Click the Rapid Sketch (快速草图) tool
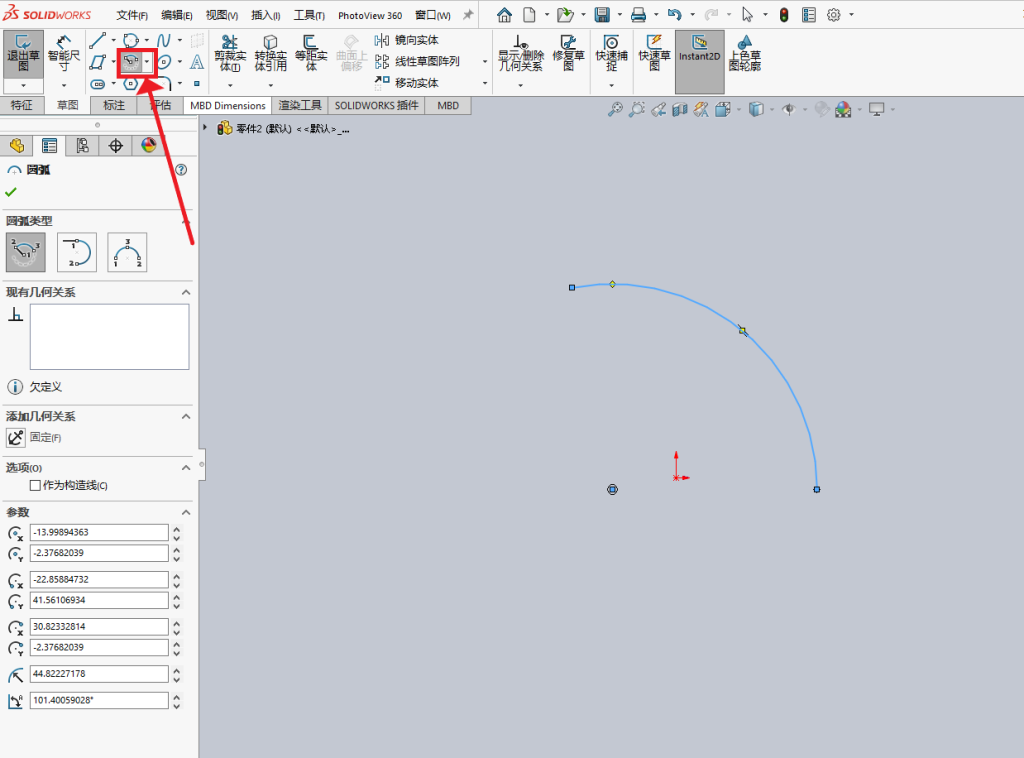The width and height of the screenshot is (1024, 758). pos(654,54)
